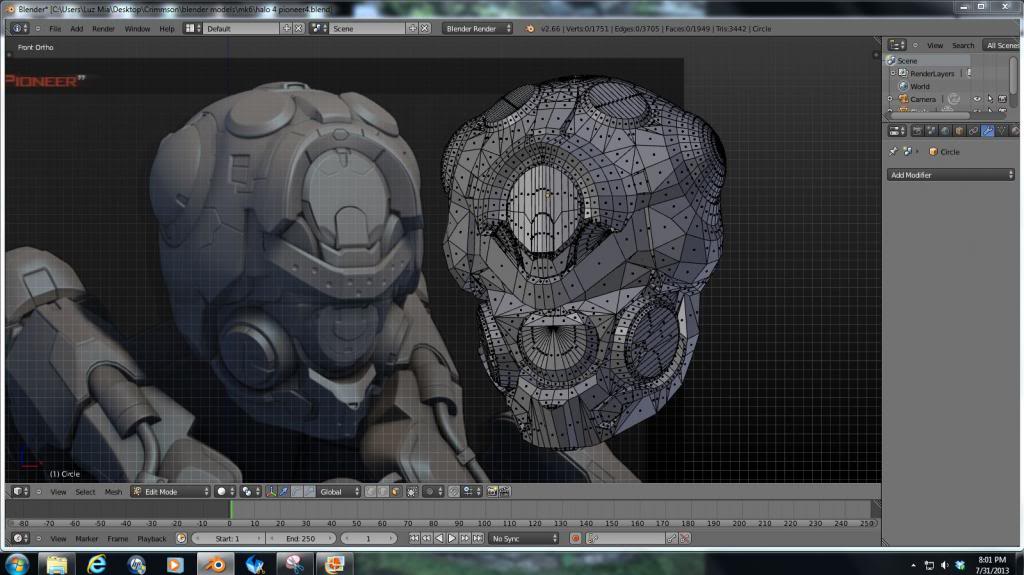1024x575 pixels.
Task: Toggle the Camera visibility eye icon
Action: click(x=977, y=99)
